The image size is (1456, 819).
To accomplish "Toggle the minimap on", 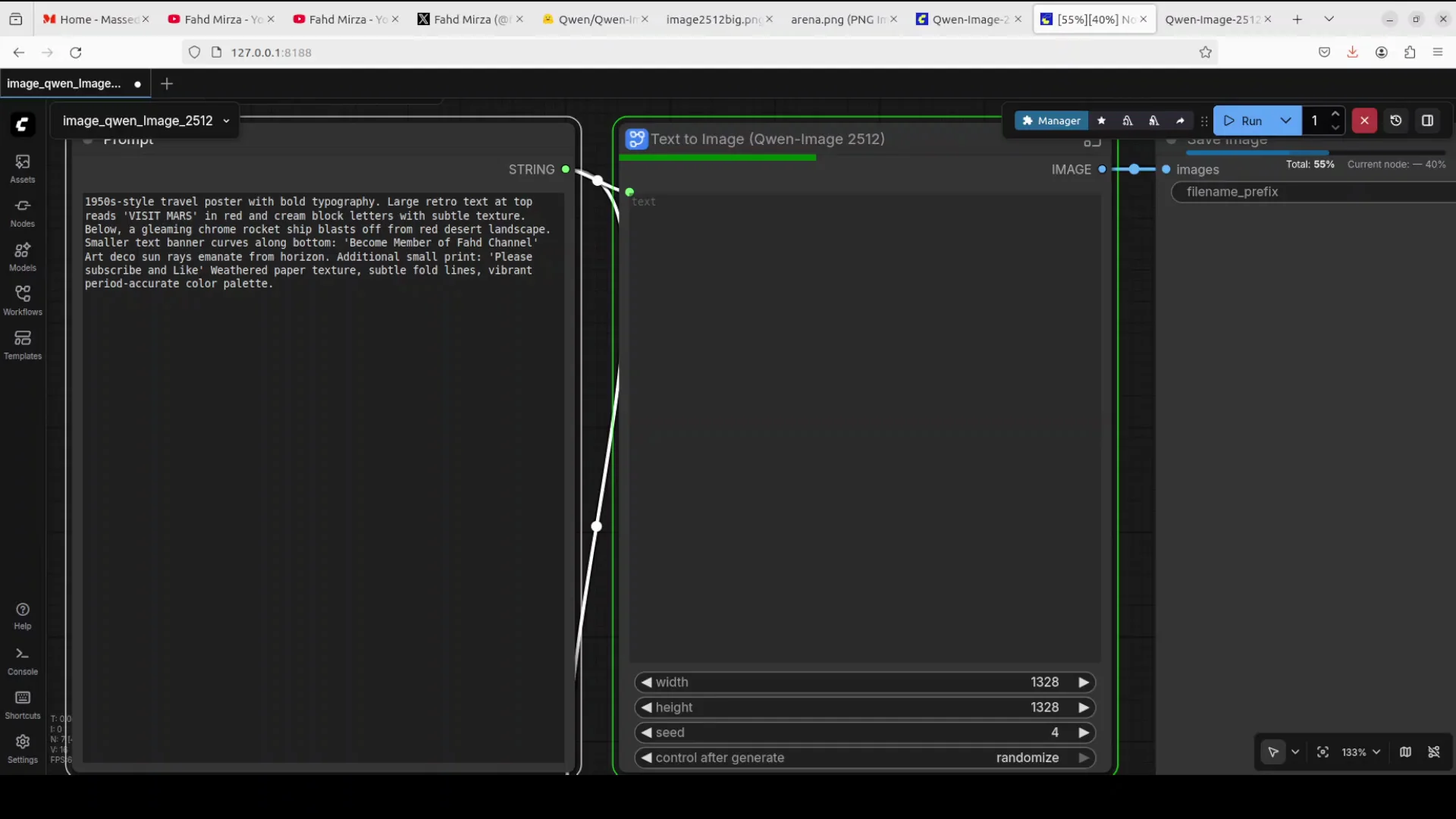I will click(x=1406, y=752).
